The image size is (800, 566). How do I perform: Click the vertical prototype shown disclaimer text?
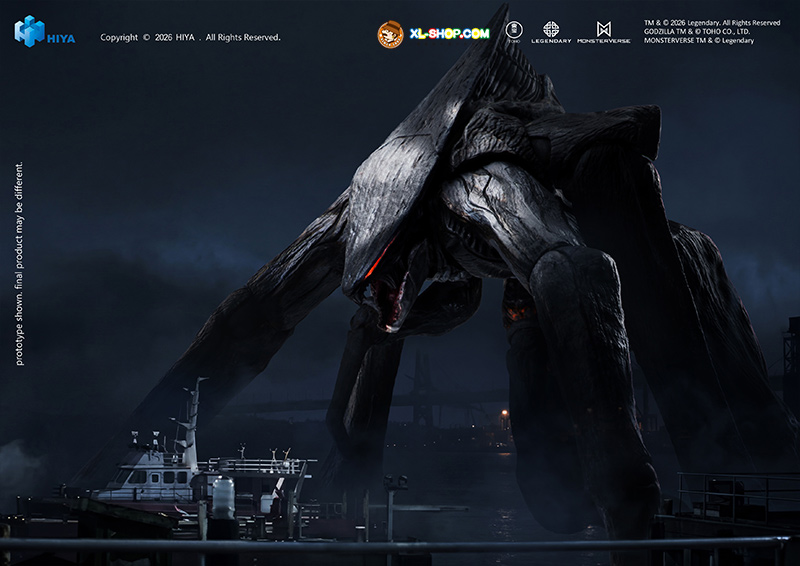point(20,263)
